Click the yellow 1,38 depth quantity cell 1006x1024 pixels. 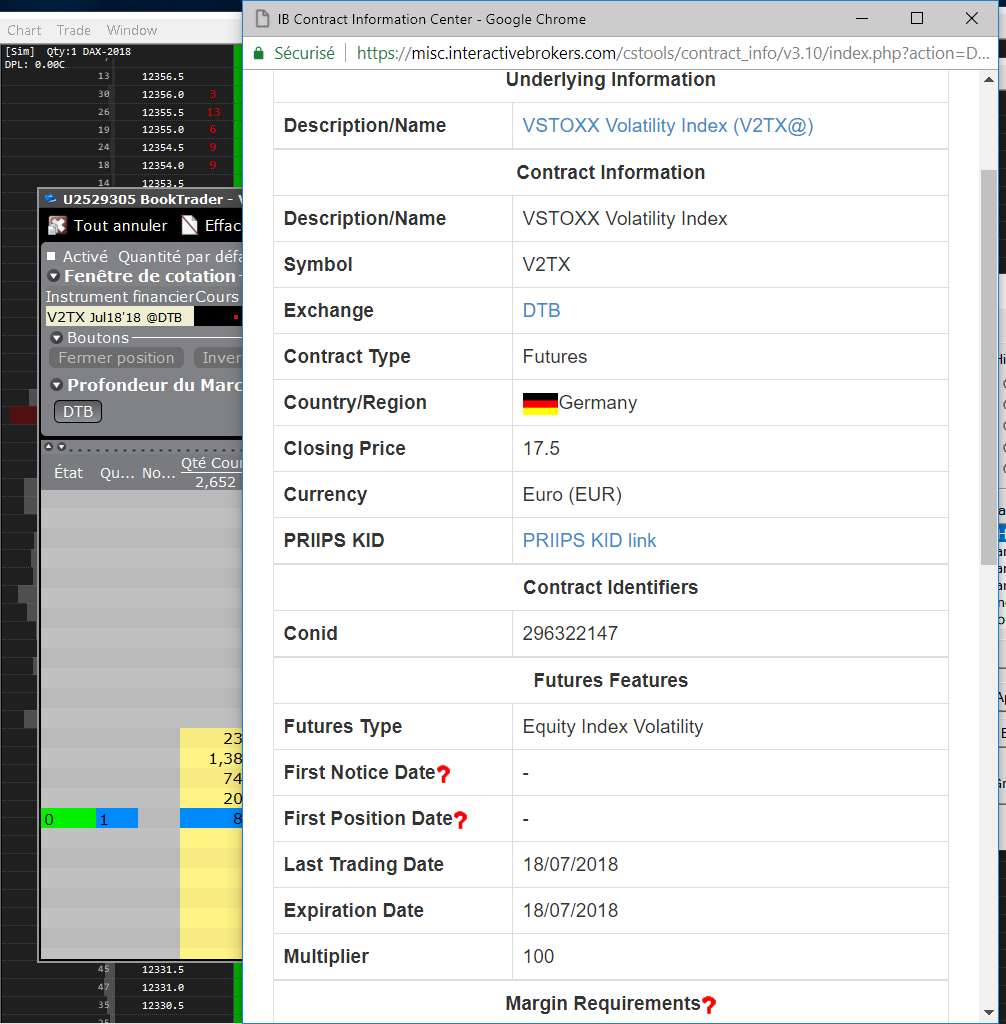click(x=211, y=759)
